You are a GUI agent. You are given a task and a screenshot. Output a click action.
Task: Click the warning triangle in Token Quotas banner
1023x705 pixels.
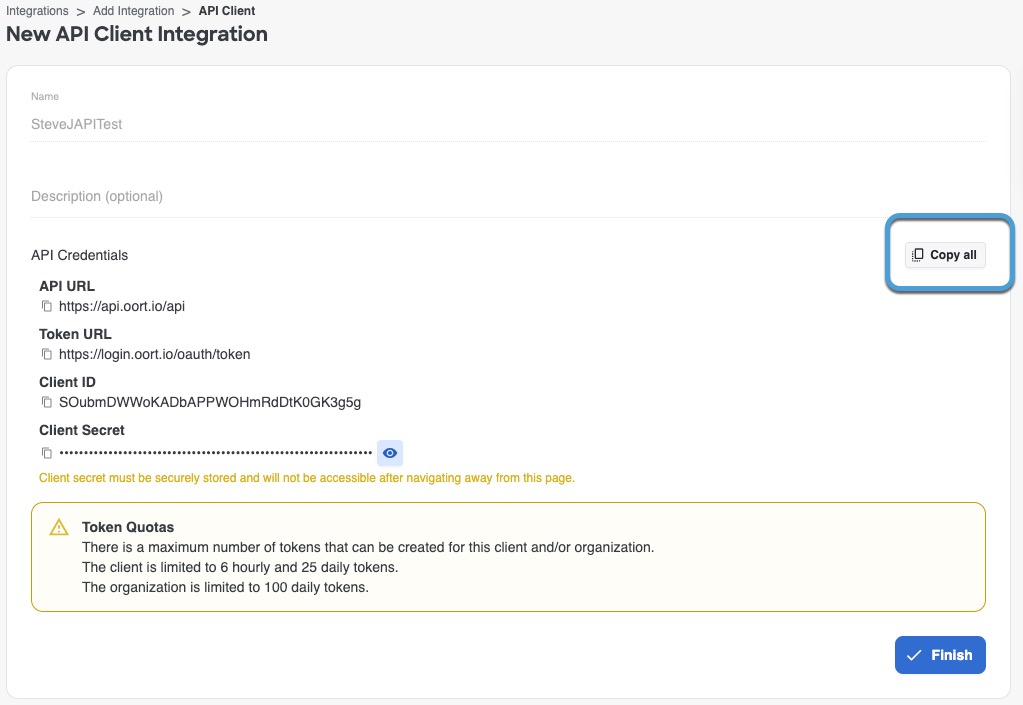point(59,527)
